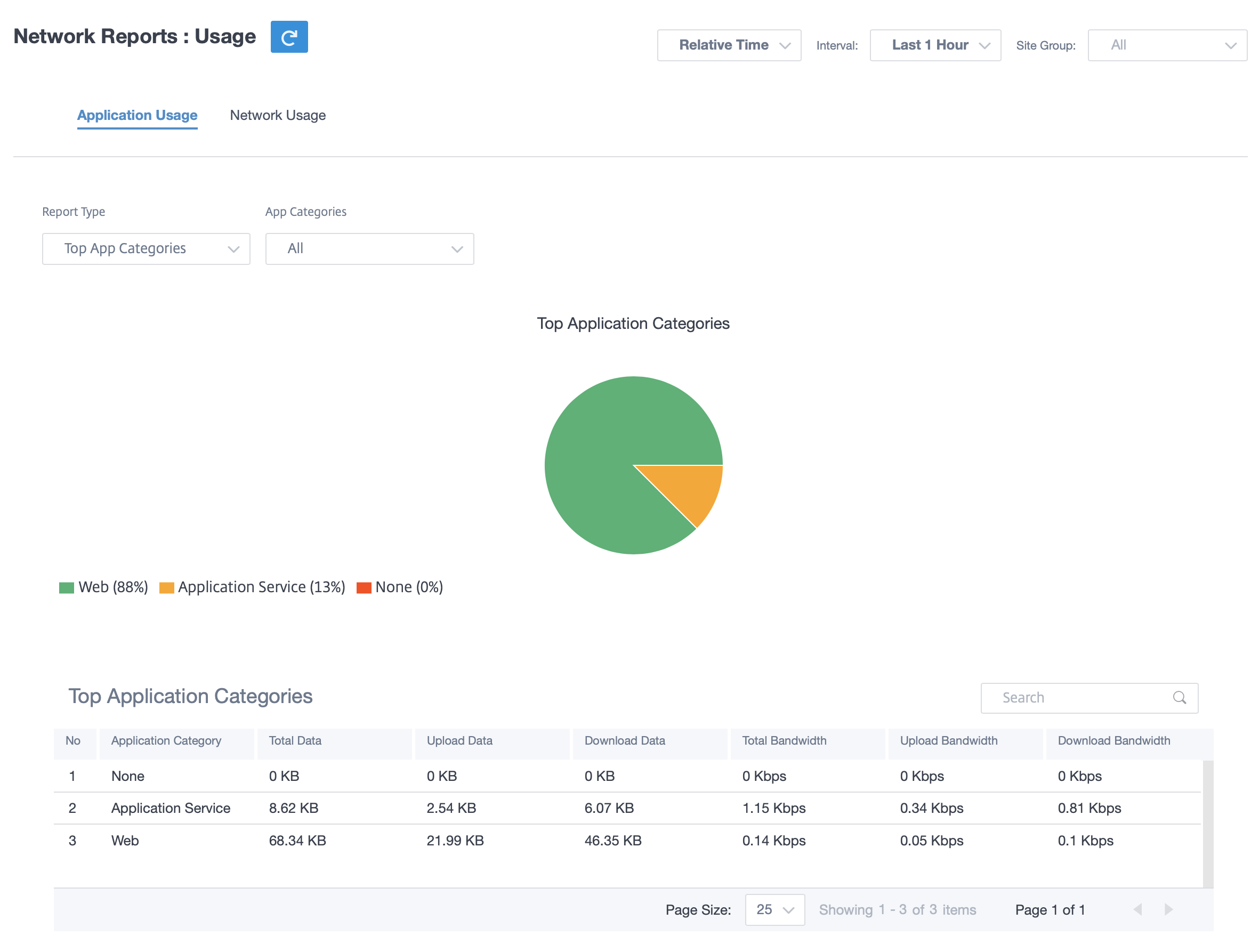Click the 8.62 KB total data cell
1259x952 pixels.
(x=293, y=808)
